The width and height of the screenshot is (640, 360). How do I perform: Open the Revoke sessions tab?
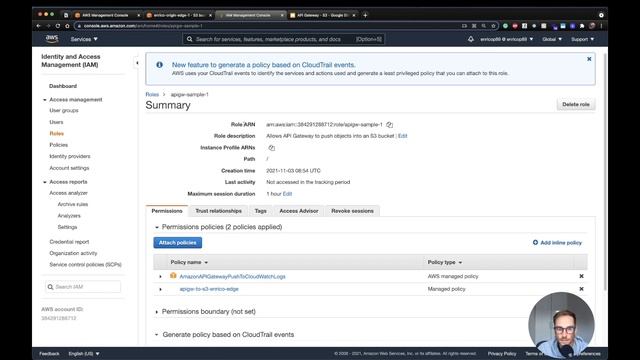coord(352,211)
